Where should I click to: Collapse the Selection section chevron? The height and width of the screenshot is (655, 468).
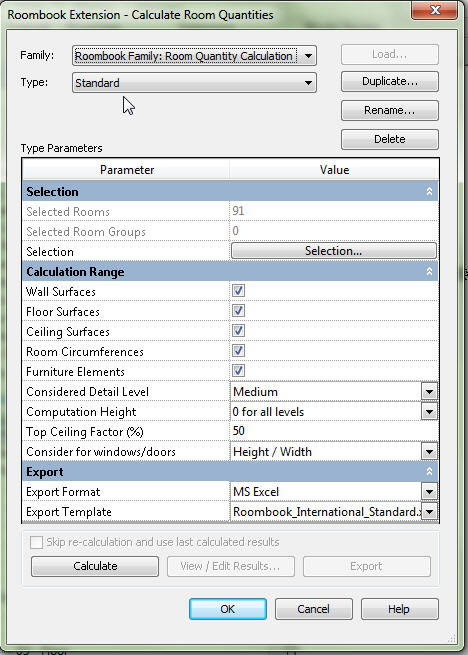point(429,191)
